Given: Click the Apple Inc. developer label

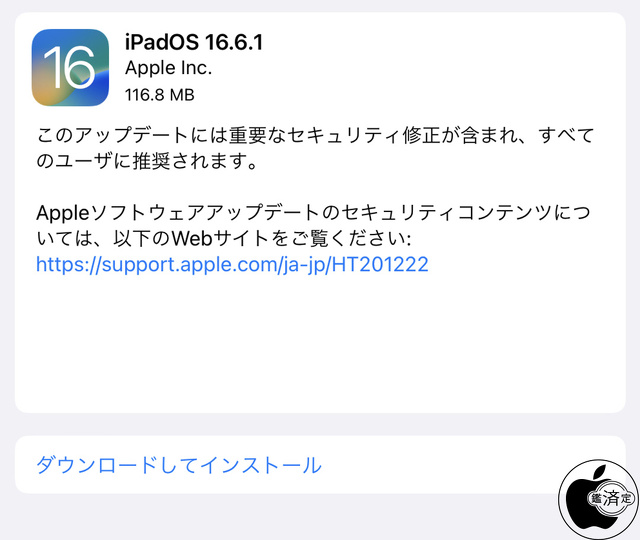Looking at the screenshot, I should click(x=169, y=68).
